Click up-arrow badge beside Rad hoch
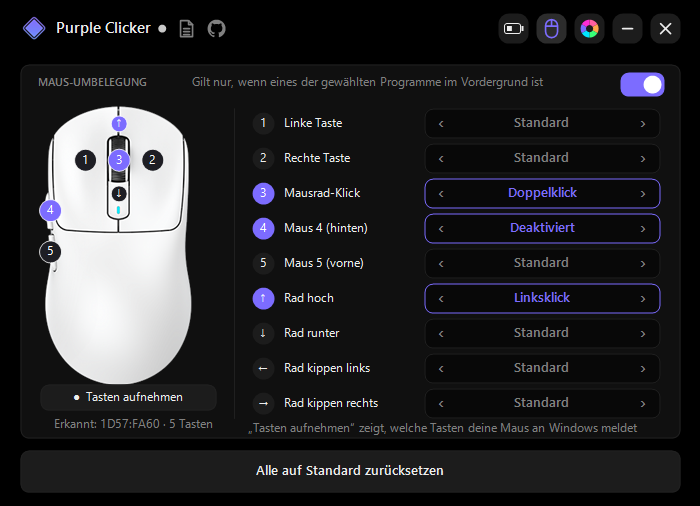 (x=263, y=298)
